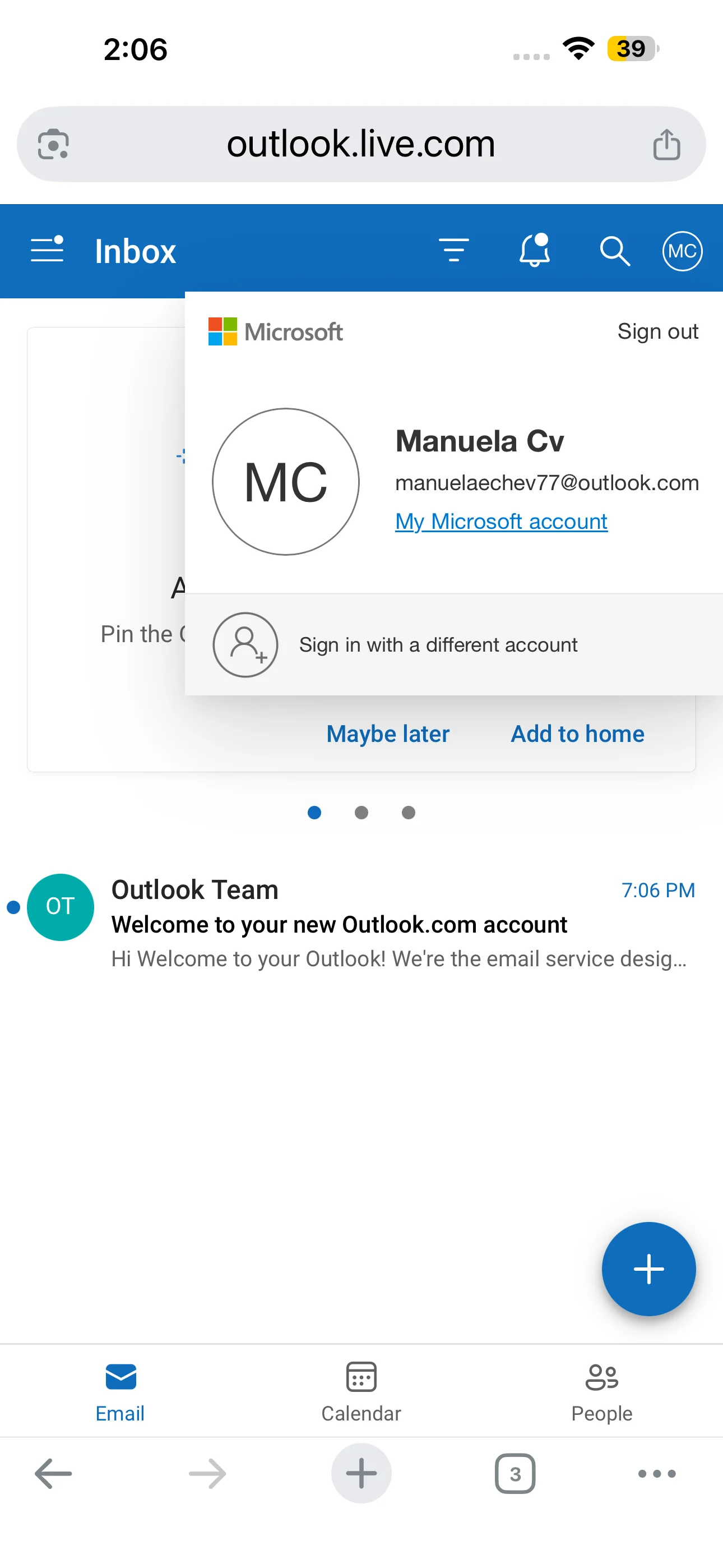Tap the outlook.live.com address field

(361, 144)
